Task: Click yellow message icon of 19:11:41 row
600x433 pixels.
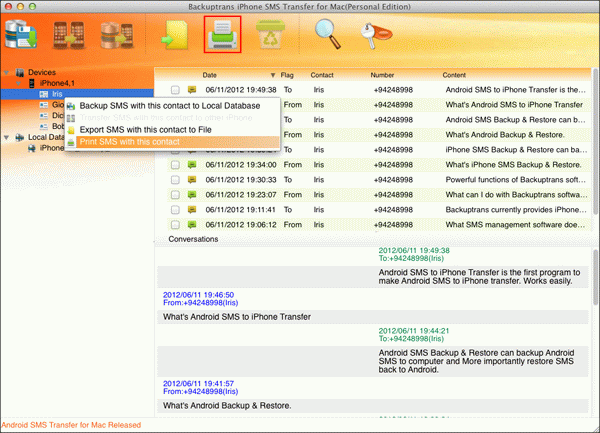Action: click(192, 209)
